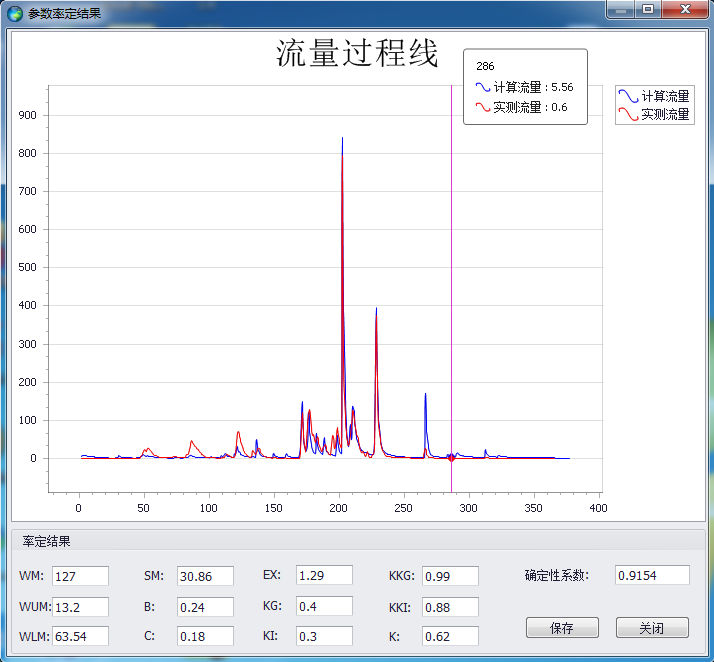Click 实测流量 legend entry
Viewport: 714px width, 662px height.
654,114
